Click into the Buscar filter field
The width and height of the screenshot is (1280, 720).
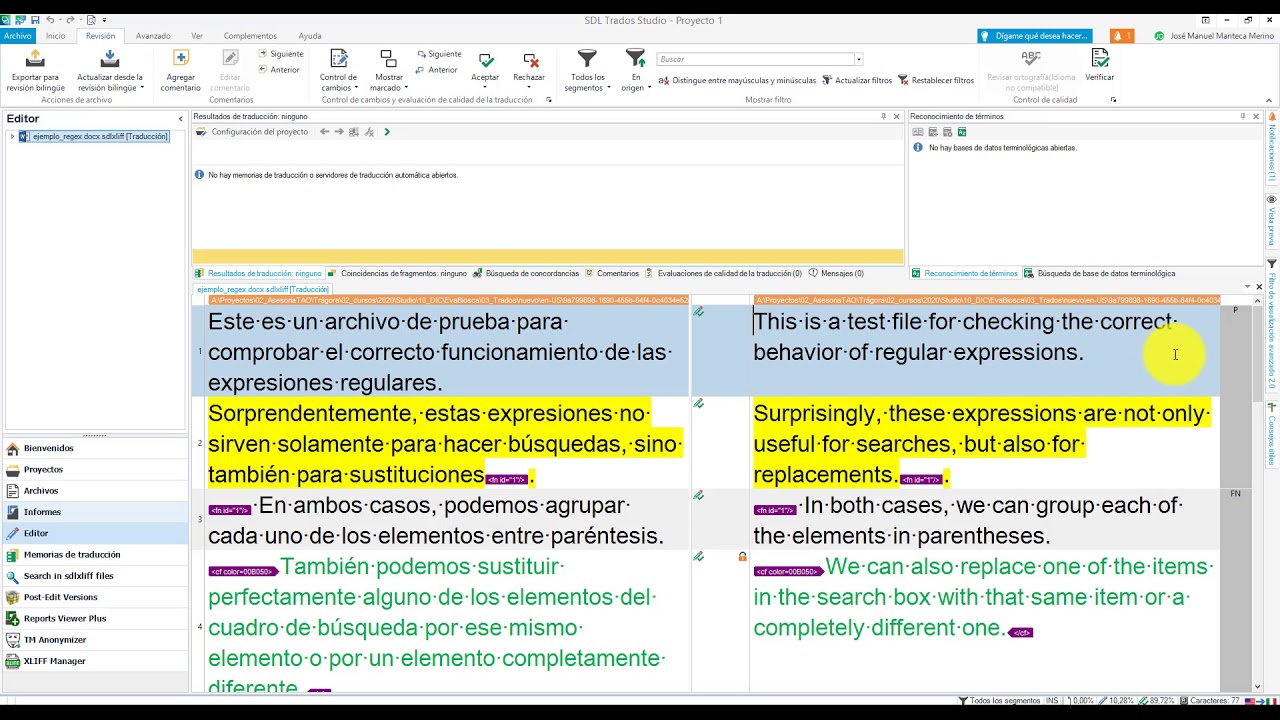click(755, 59)
